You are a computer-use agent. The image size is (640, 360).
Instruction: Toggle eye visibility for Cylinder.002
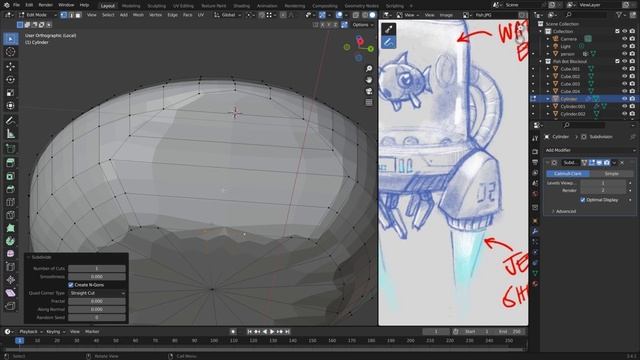point(624,114)
